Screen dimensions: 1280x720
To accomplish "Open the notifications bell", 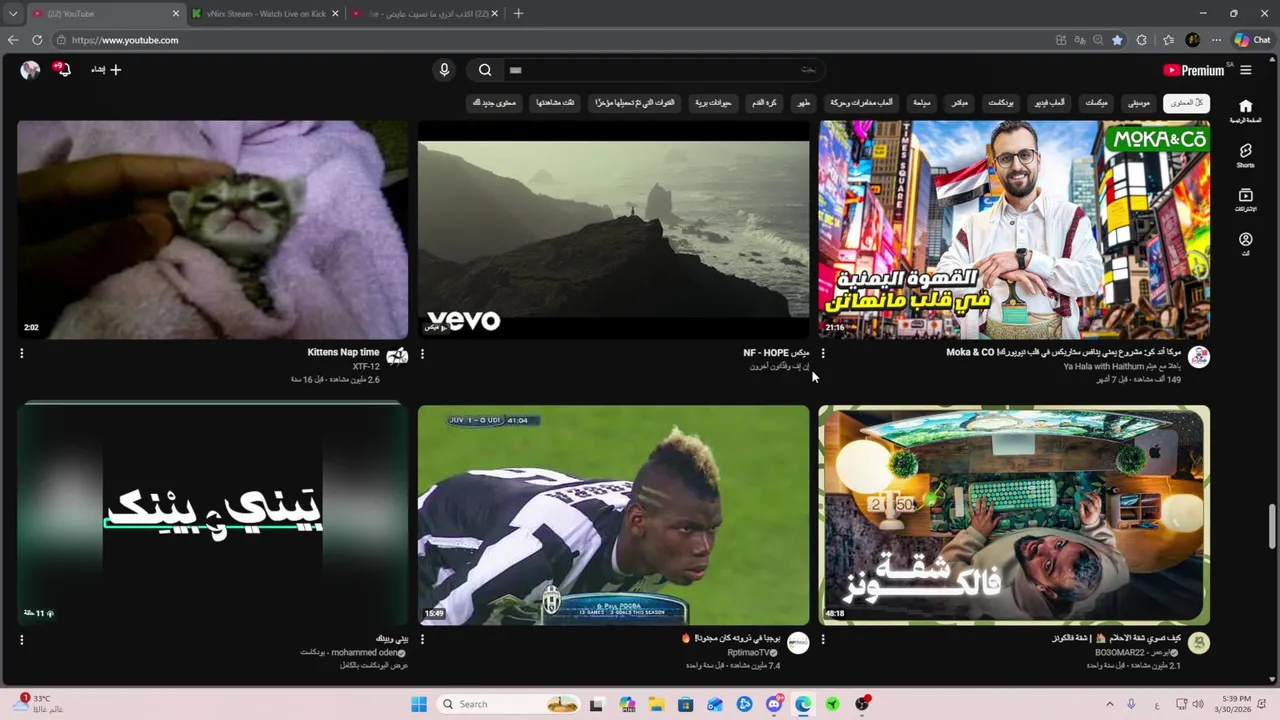I will tap(63, 70).
